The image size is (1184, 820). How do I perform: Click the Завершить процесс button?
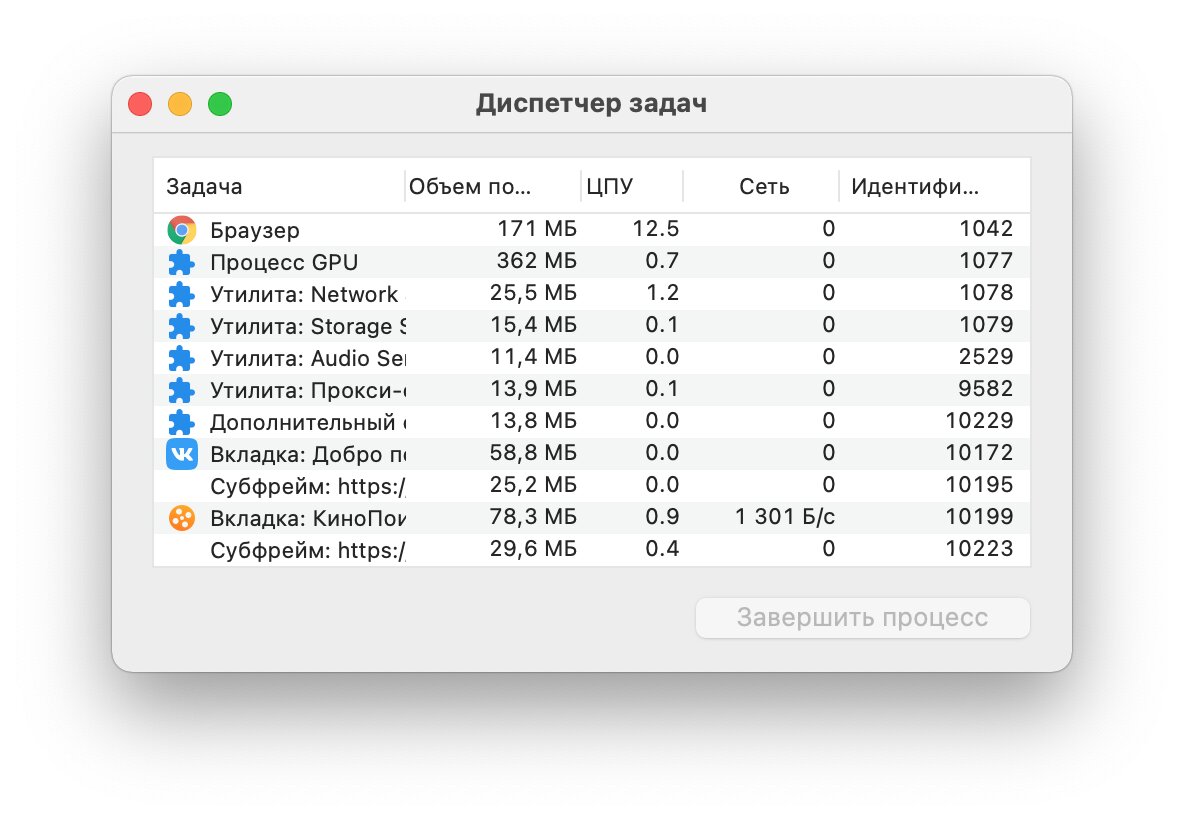862,618
